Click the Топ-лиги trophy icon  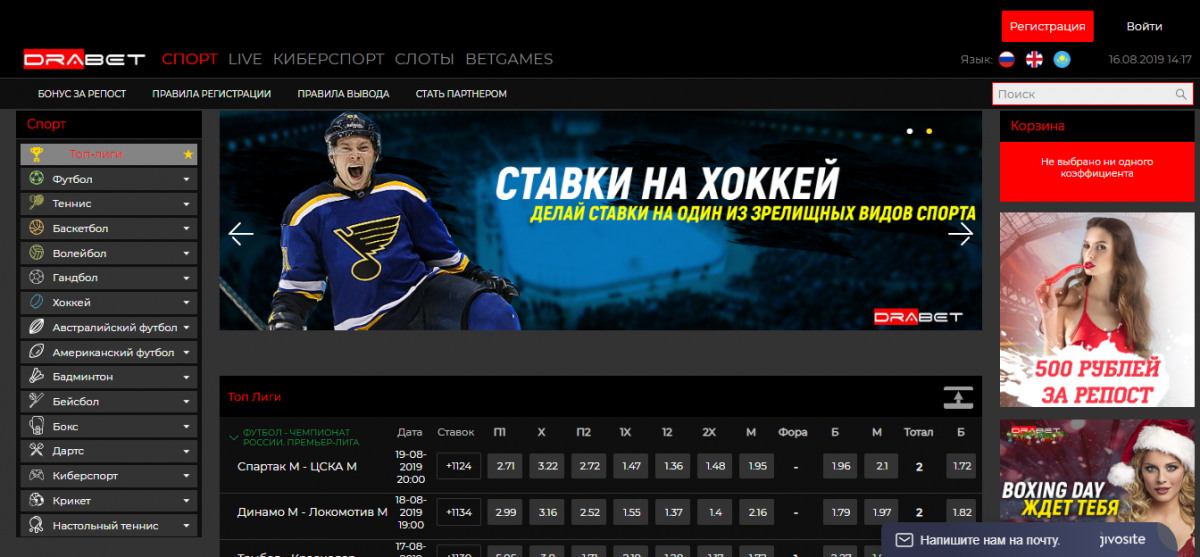(x=36, y=154)
